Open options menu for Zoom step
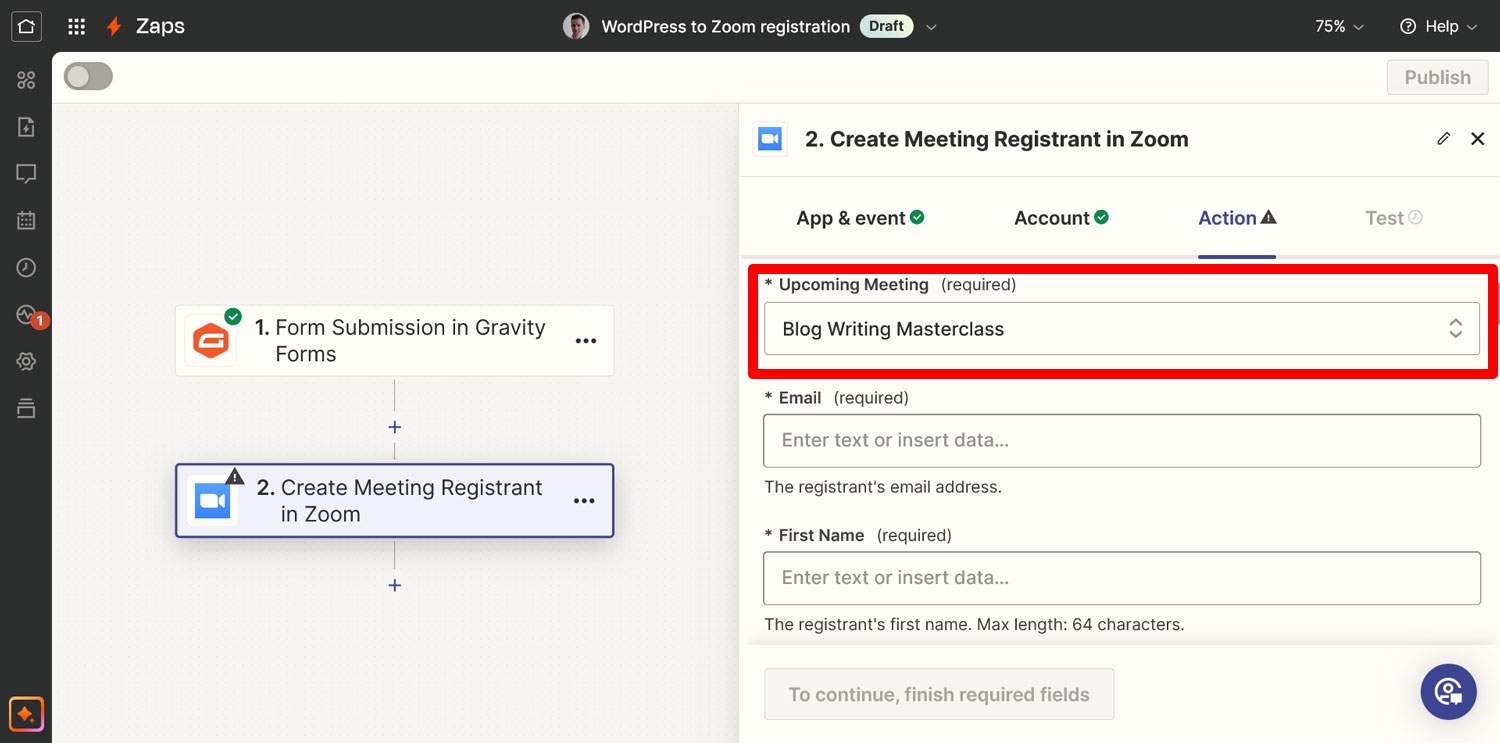 coord(585,501)
